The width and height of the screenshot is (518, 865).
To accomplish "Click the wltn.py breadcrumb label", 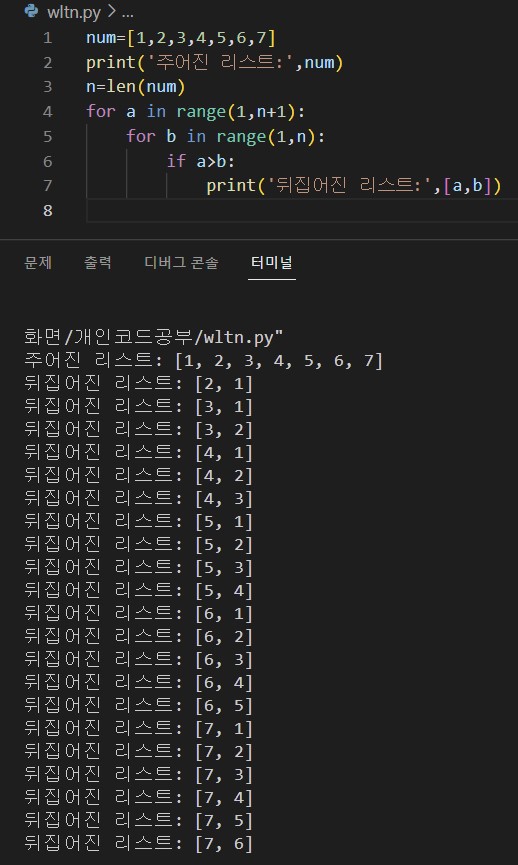I will coord(74,12).
